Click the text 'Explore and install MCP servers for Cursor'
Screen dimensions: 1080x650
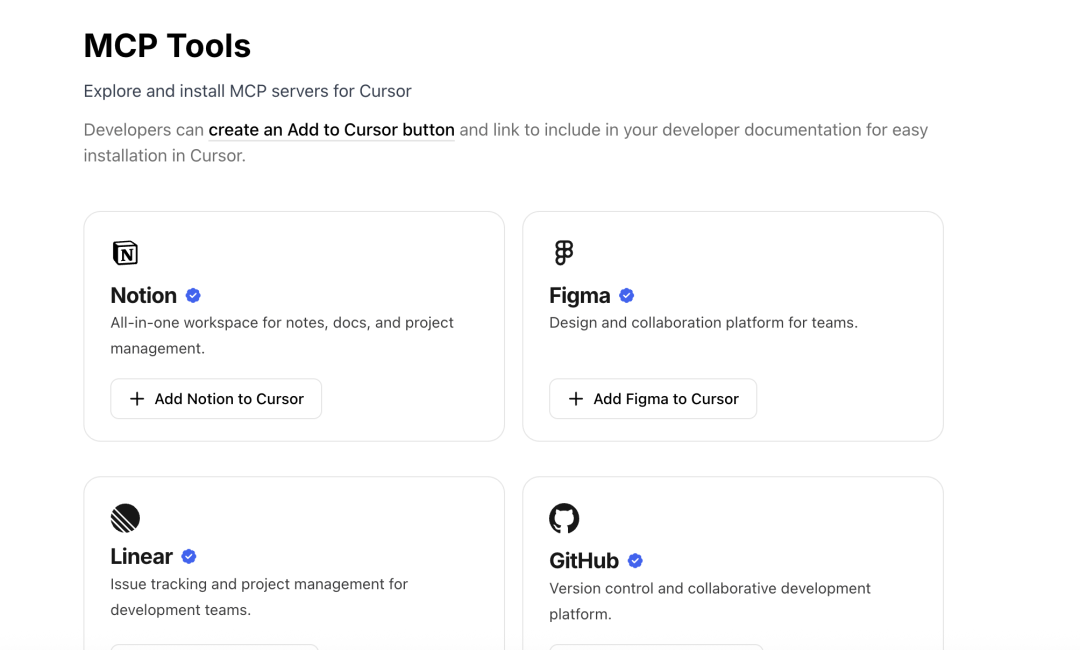point(247,91)
